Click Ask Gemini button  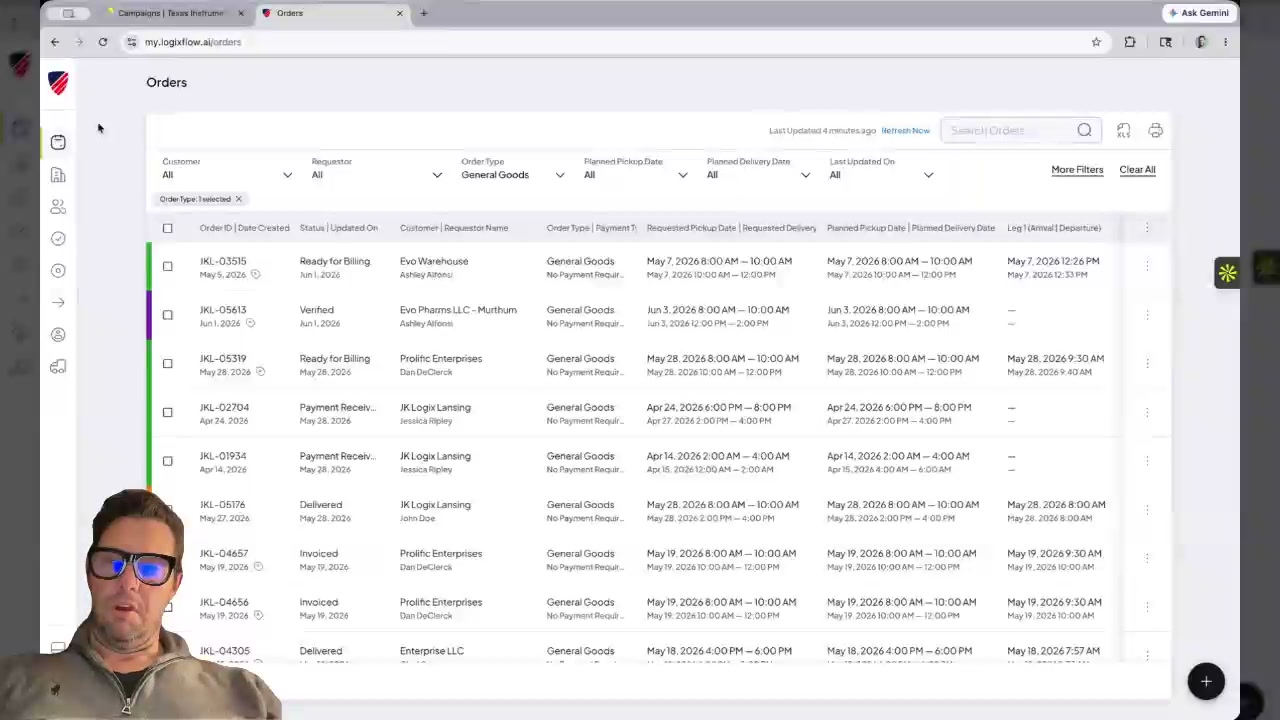[1198, 13]
